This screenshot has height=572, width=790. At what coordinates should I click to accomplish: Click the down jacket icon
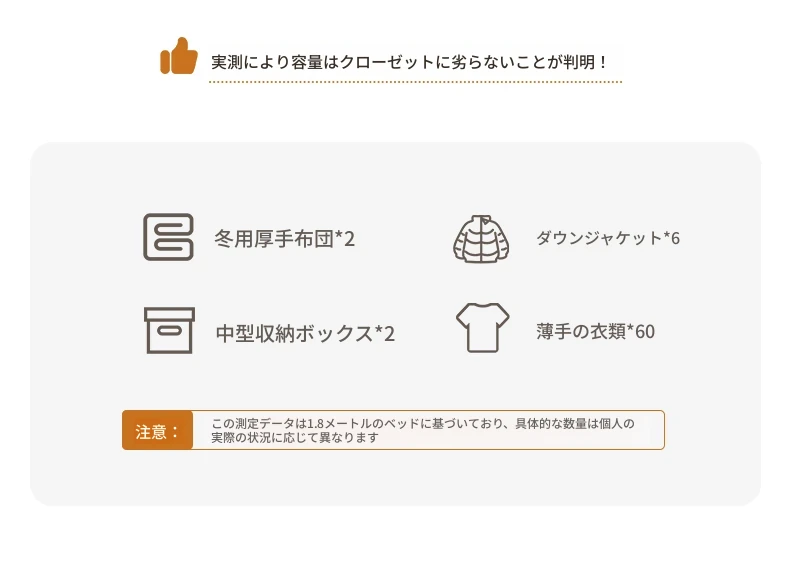pos(481,239)
